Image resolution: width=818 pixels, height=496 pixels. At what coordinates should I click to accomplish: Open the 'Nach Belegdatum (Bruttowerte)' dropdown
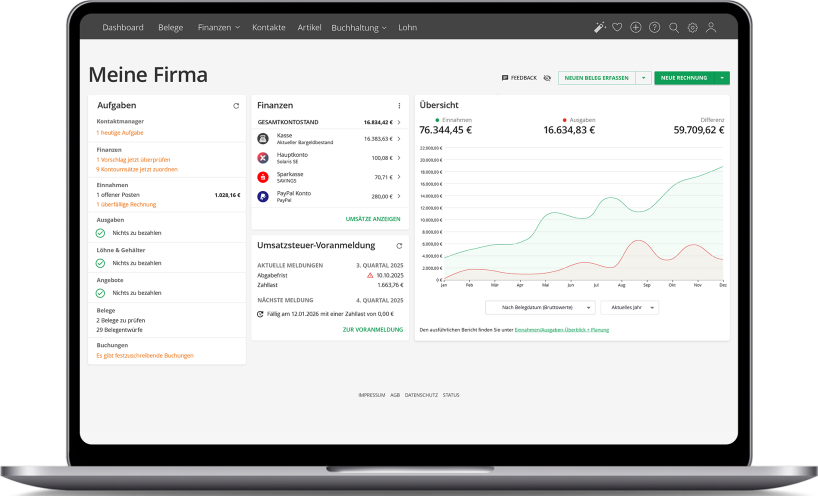pos(540,308)
